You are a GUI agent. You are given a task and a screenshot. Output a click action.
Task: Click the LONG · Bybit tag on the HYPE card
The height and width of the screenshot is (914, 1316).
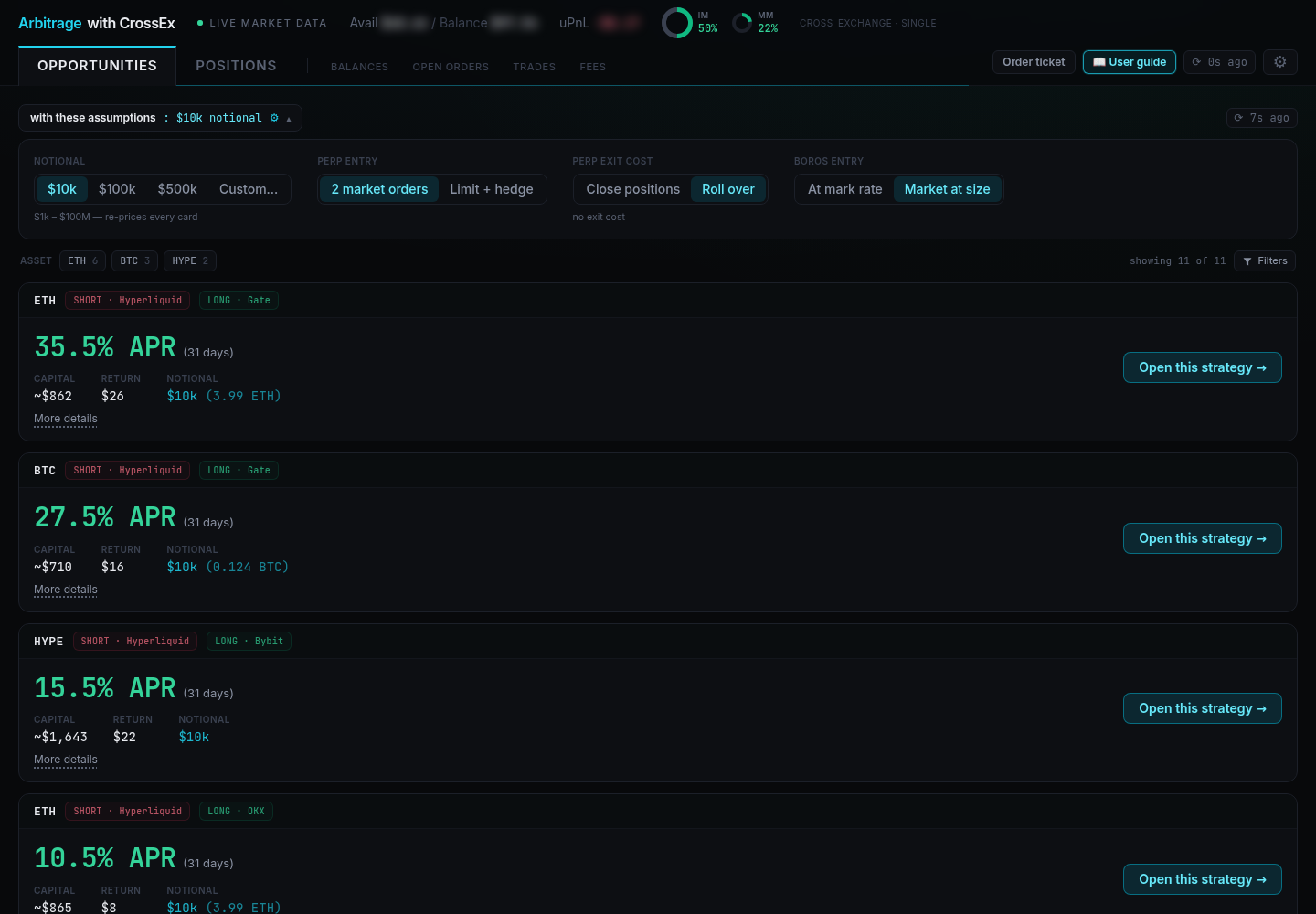pyautogui.click(x=249, y=641)
